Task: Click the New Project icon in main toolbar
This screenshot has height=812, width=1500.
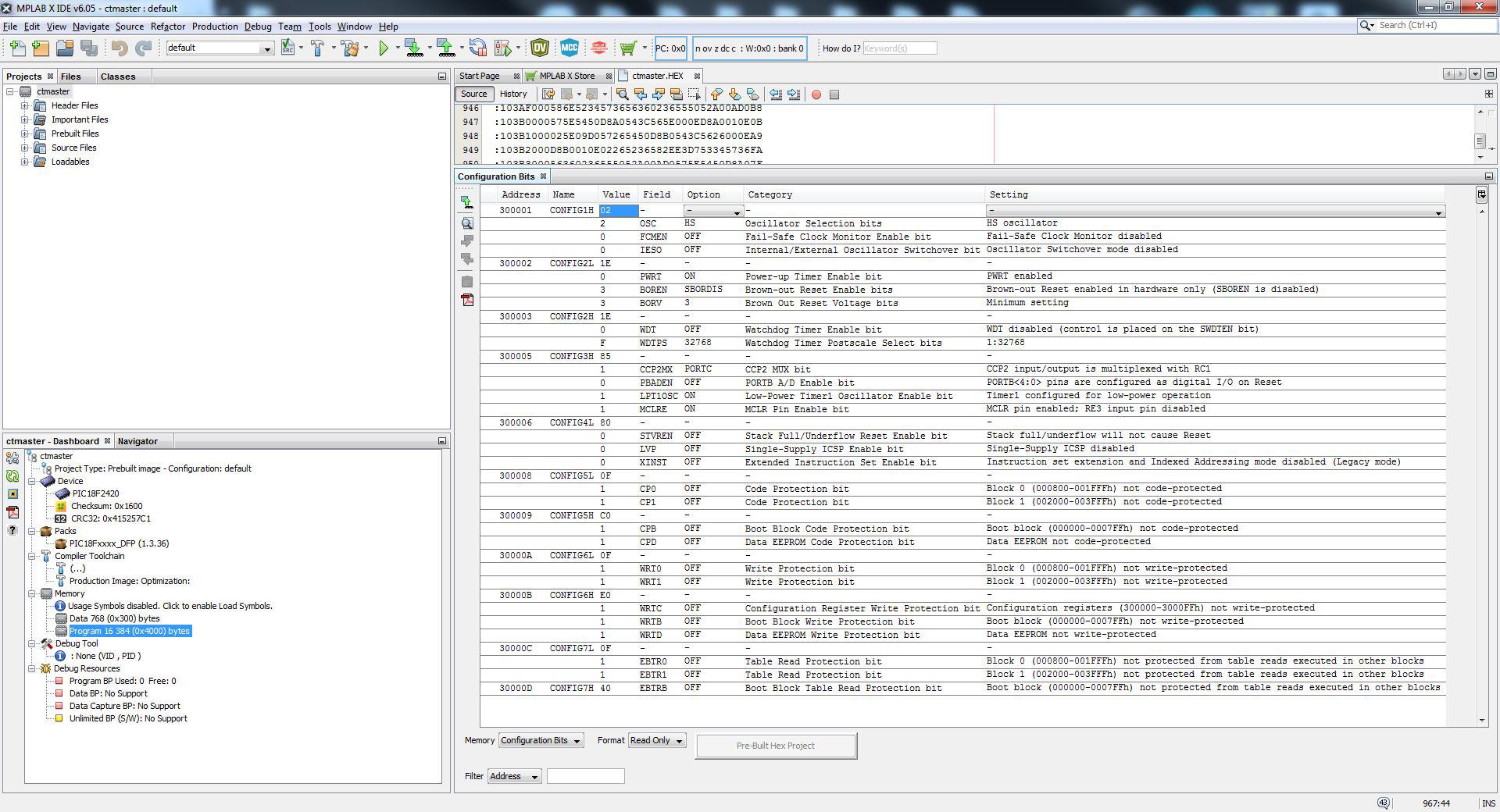Action: [x=41, y=48]
